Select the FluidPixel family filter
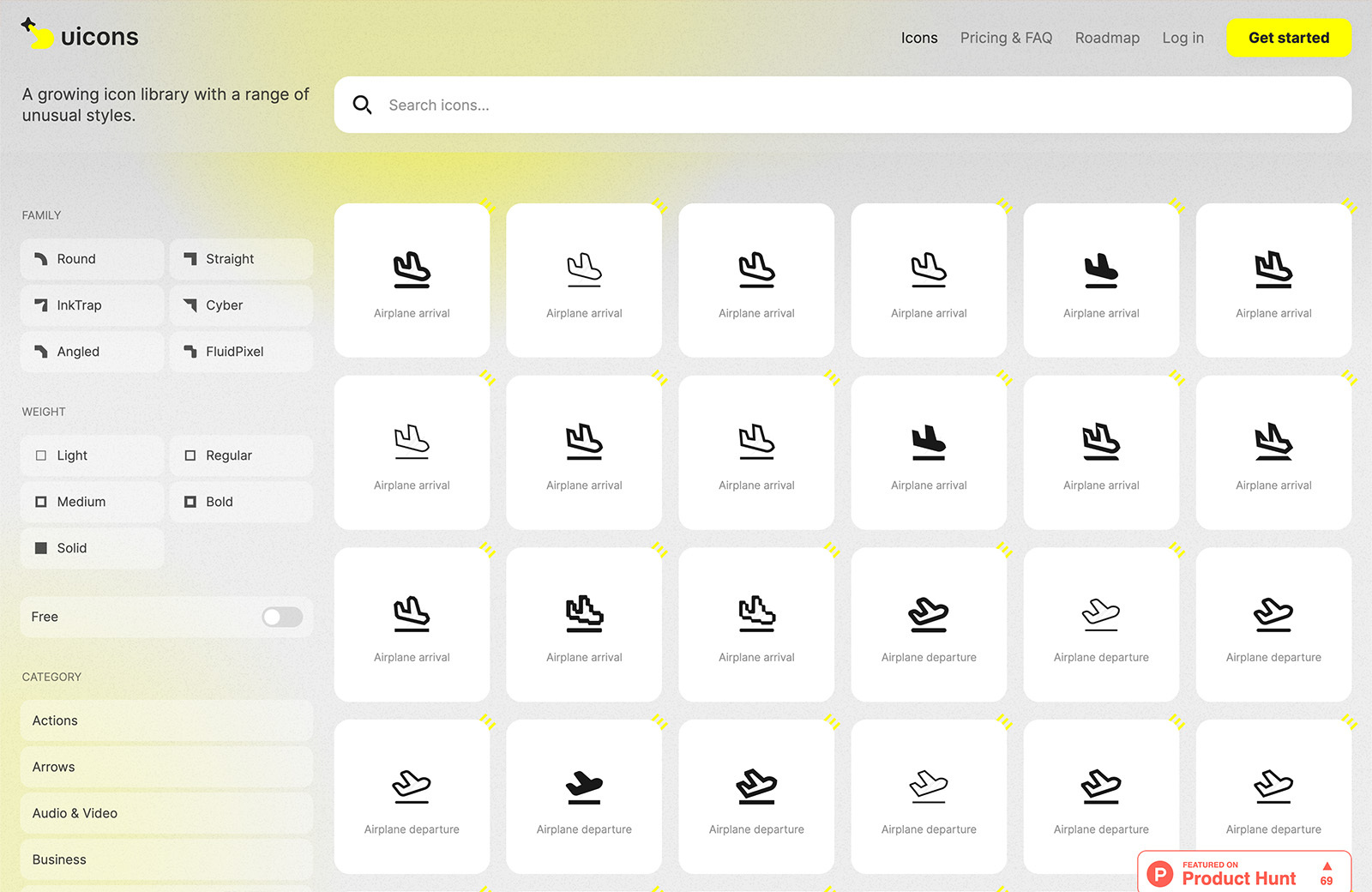Screen dimensions: 1372x892 241,352
